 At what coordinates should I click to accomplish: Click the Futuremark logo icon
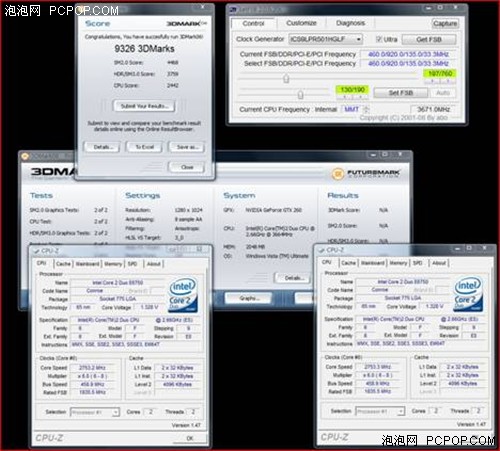(338, 174)
